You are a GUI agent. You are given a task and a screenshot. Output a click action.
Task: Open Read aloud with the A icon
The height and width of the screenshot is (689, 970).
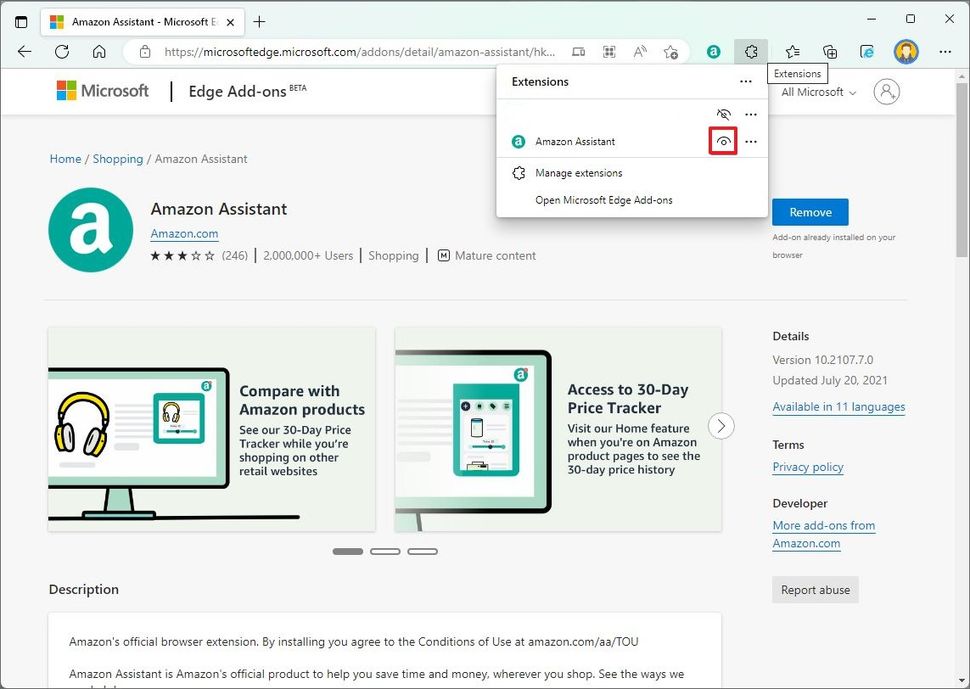pyautogui.click(x=640, y=51)
